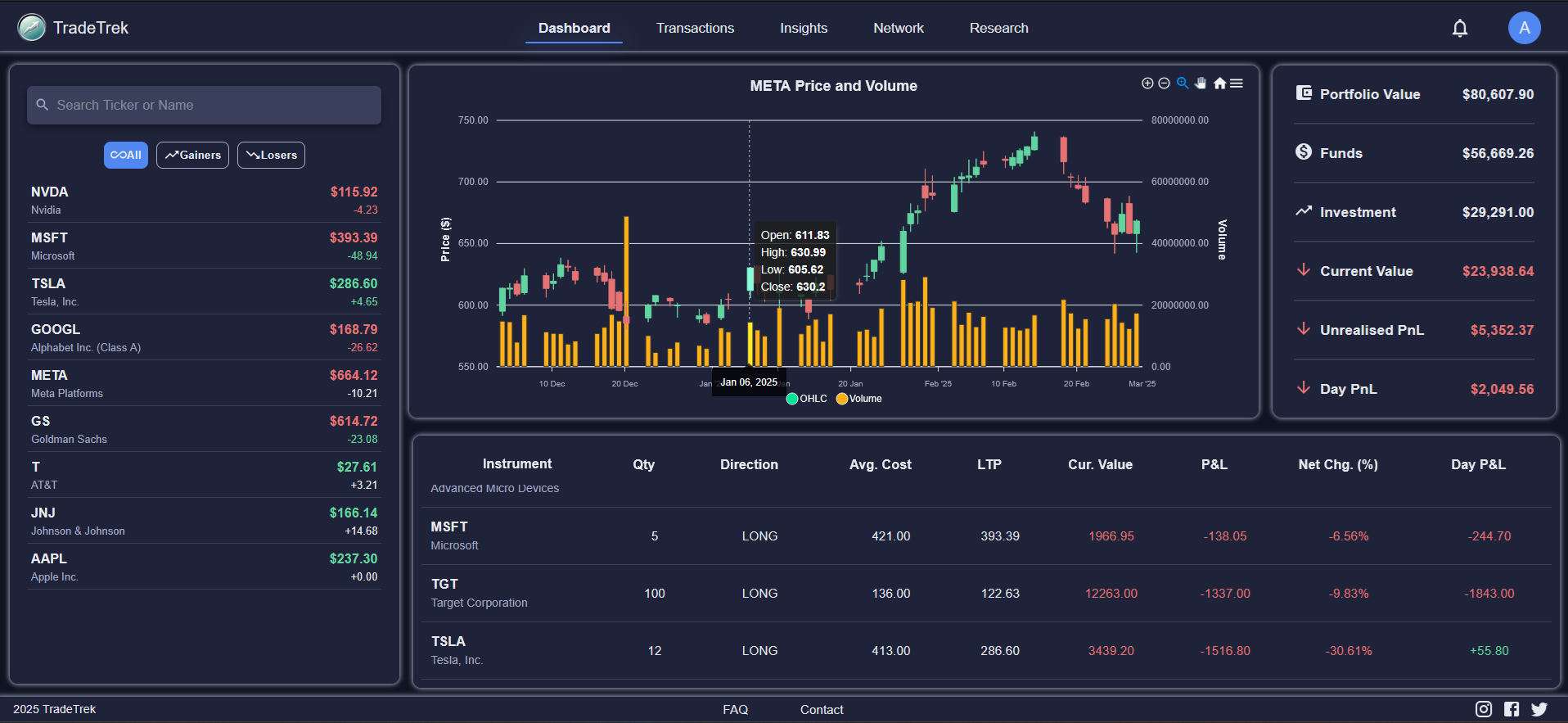Switch to the Dashboard tab

pyautogui.click(x=574, y=28)
